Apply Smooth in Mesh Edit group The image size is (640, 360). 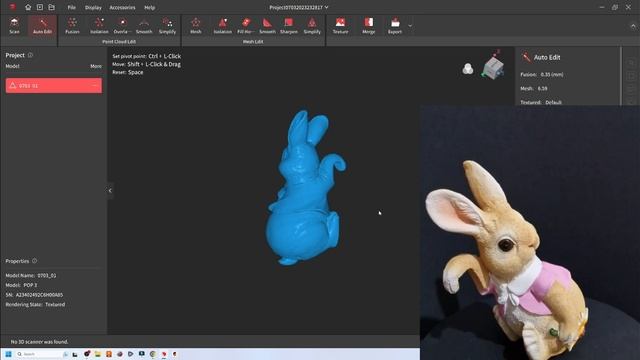pos(267,26)
